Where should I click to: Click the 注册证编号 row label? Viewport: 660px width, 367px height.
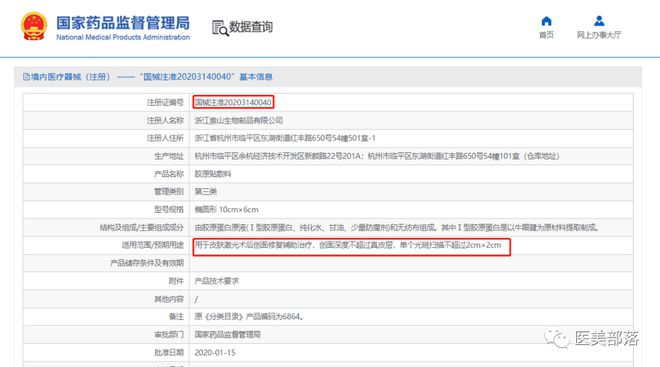165,102
